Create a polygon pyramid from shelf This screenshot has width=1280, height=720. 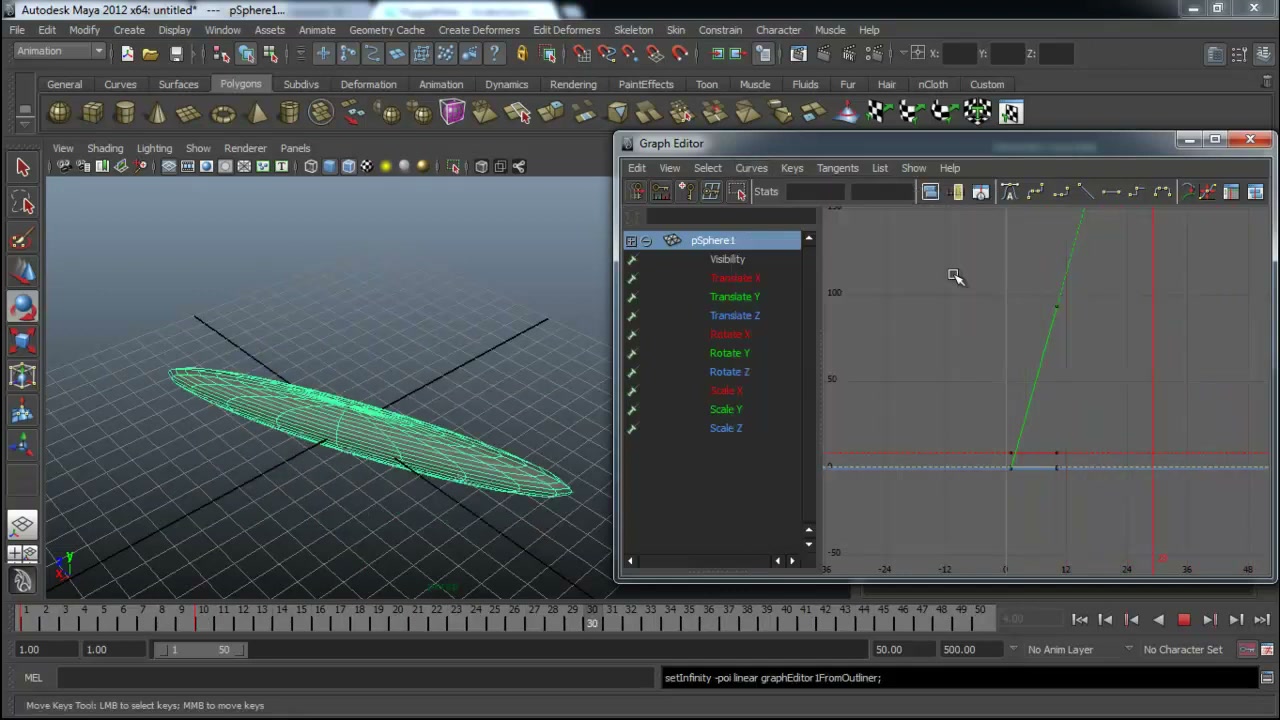256,112
